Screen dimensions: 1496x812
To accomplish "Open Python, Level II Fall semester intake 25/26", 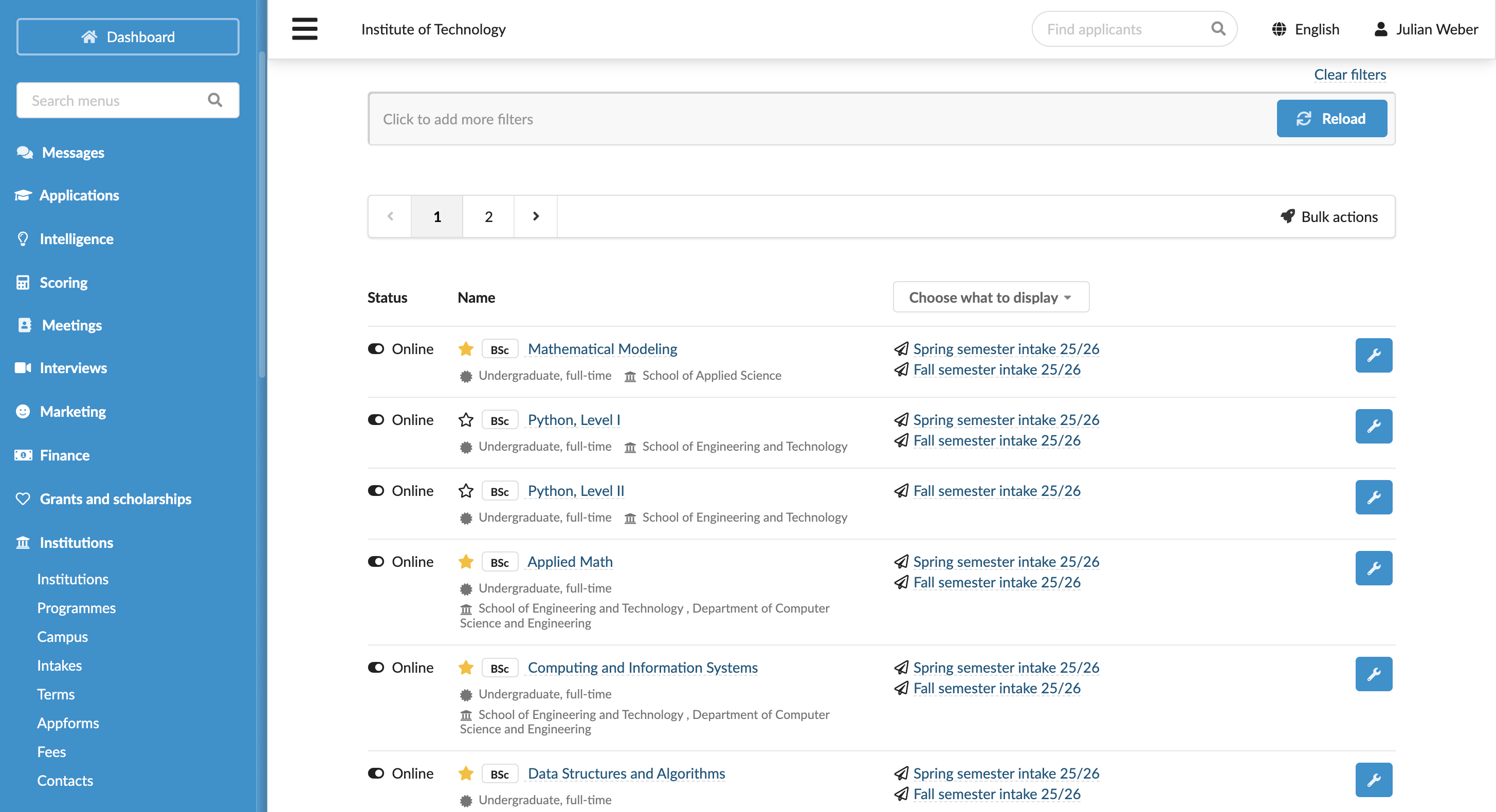I will [x=996, y=490].
